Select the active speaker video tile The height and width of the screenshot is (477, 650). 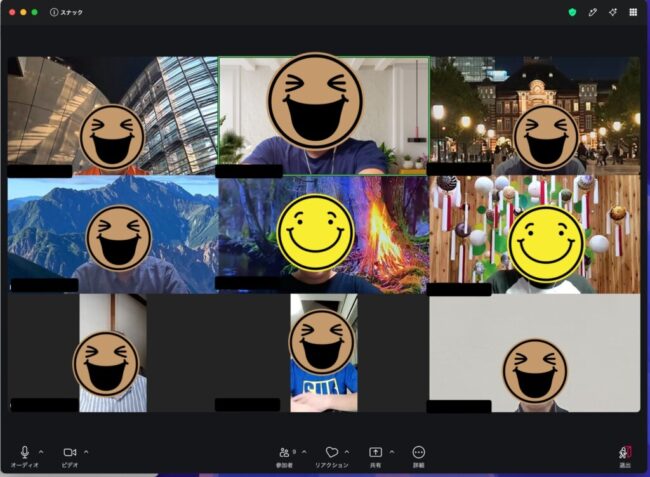324,116
